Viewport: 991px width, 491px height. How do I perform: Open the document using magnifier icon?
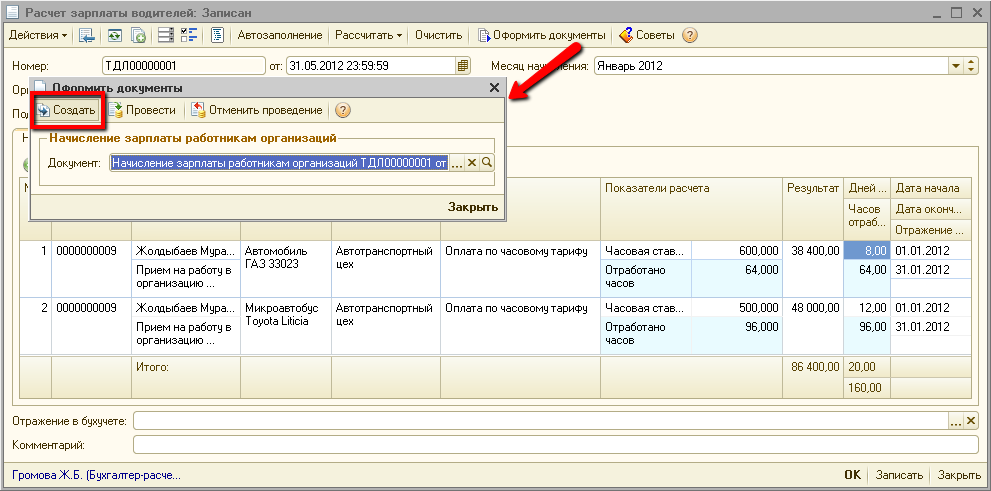pyautogui.click(x=487, y=162)
